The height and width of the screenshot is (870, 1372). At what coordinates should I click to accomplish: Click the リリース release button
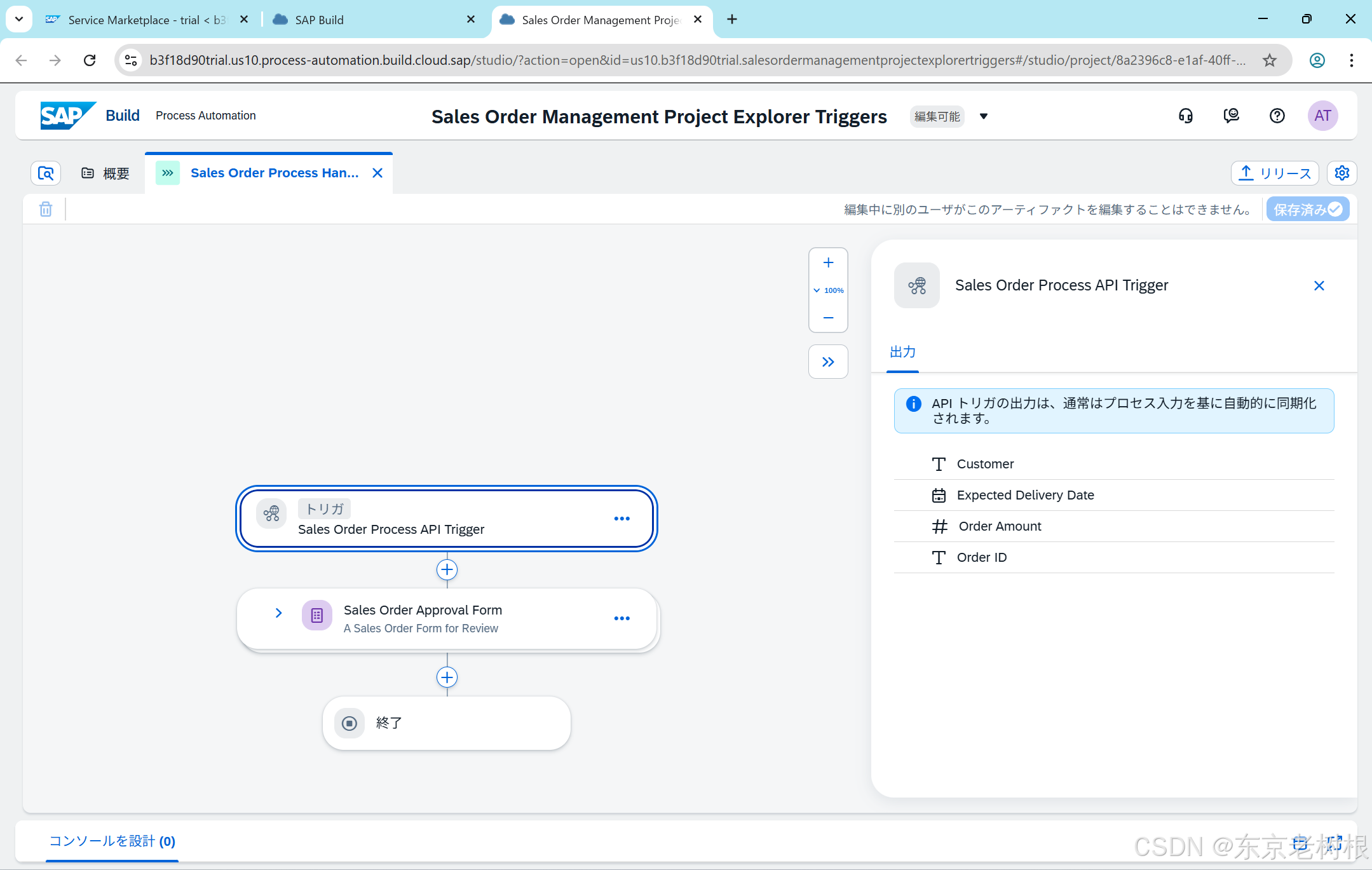click(1275, 173)
